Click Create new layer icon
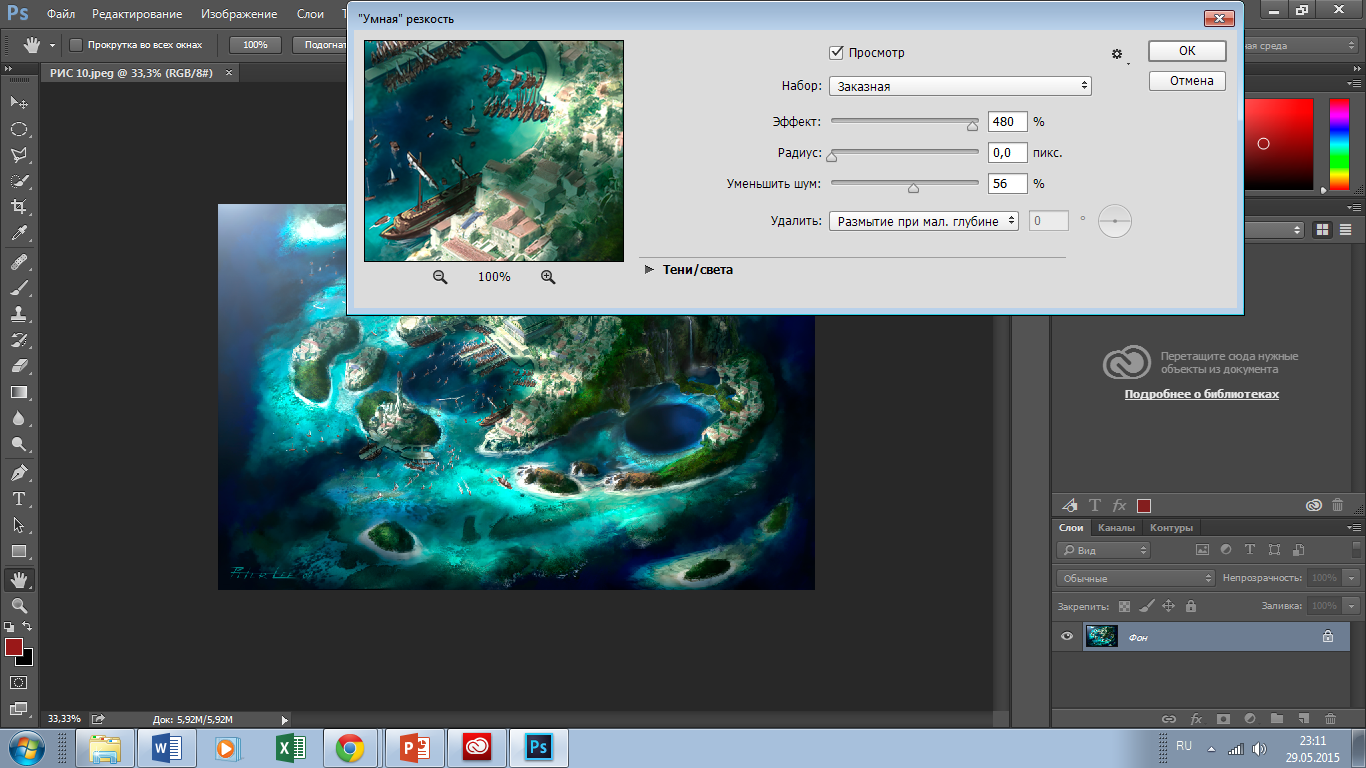Screen dimensions: 1366x768 pos(1303,718)
